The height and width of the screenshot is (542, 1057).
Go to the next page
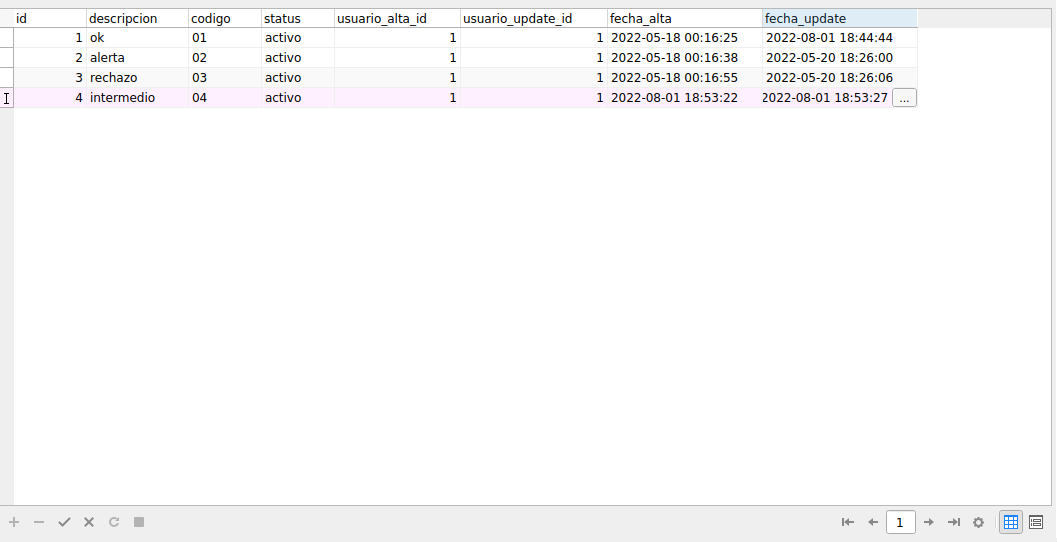929,522
